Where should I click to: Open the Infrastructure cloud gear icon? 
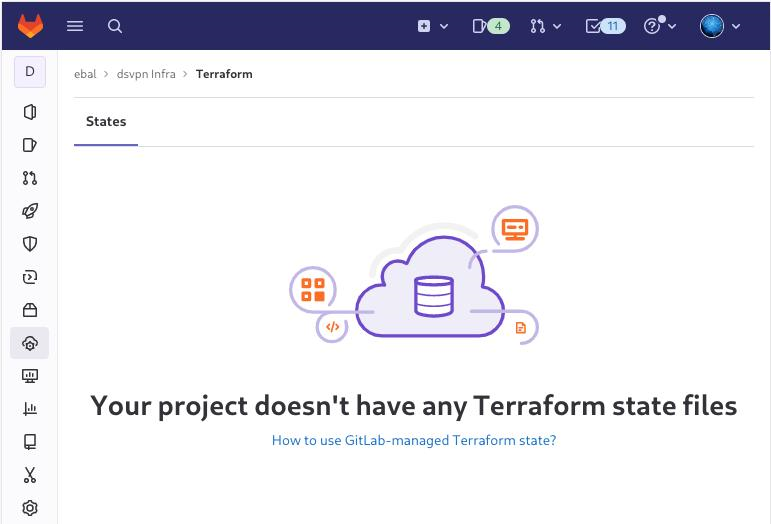[x=30, y=343]
